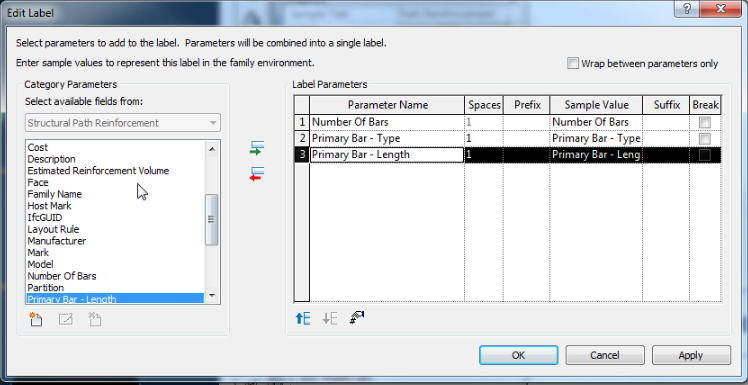748x385 pixels.
Task: Edit Spaces value for Primary Bar - Length
Action: 484,155
